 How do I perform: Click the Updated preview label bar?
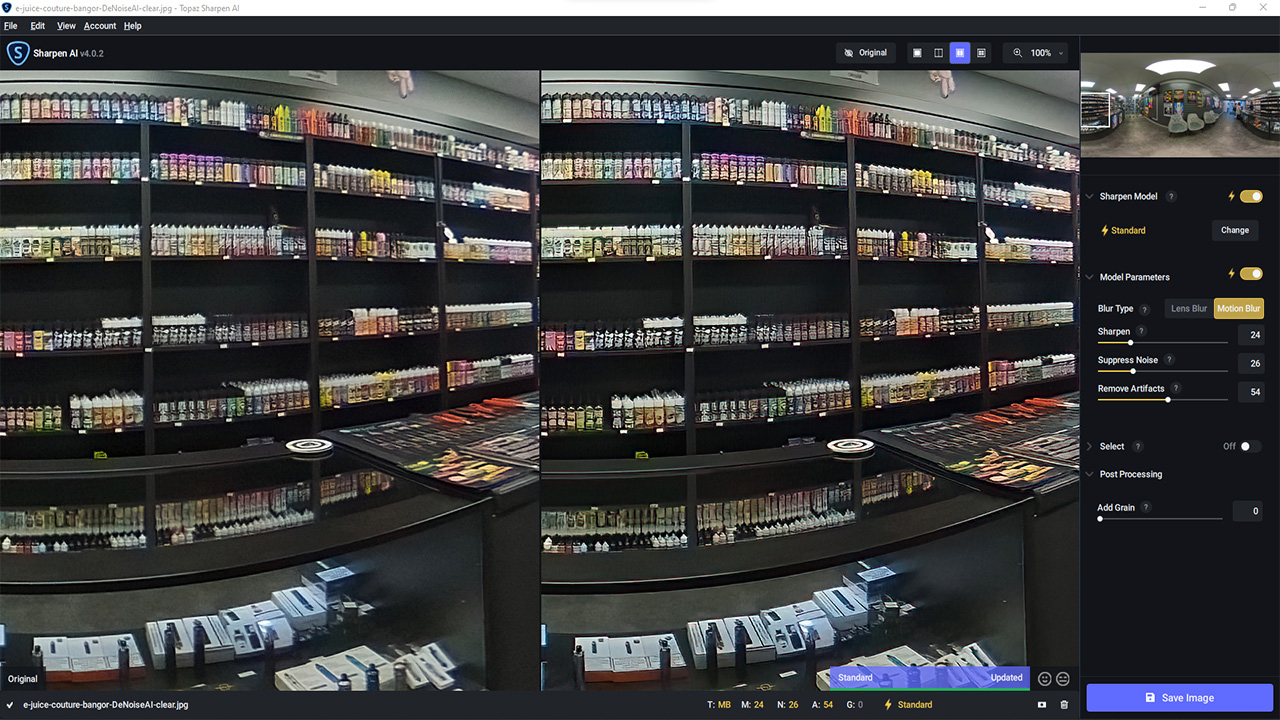(929, 677)
